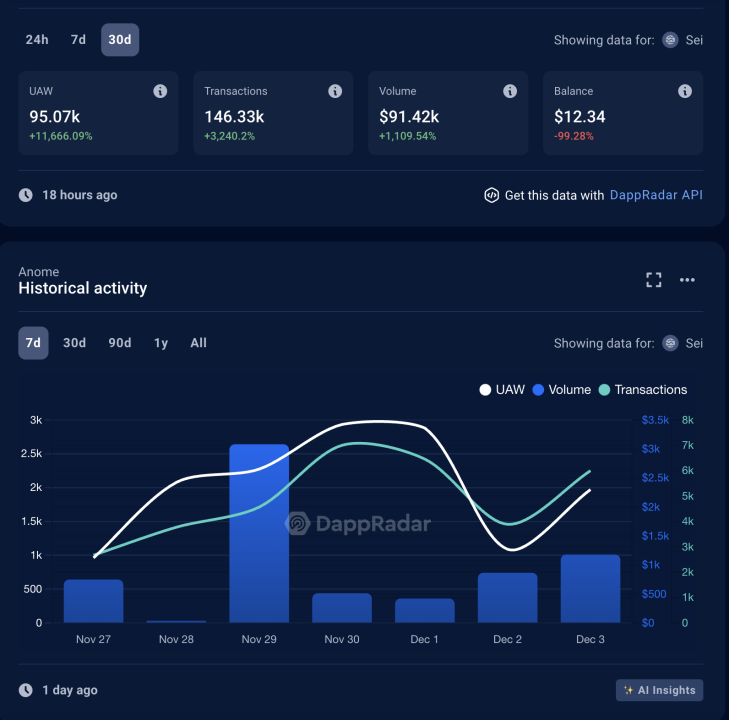Click the +11,666.09% change figure
Viewport: 729px width, 720px height.
click(x=60, y=136)
